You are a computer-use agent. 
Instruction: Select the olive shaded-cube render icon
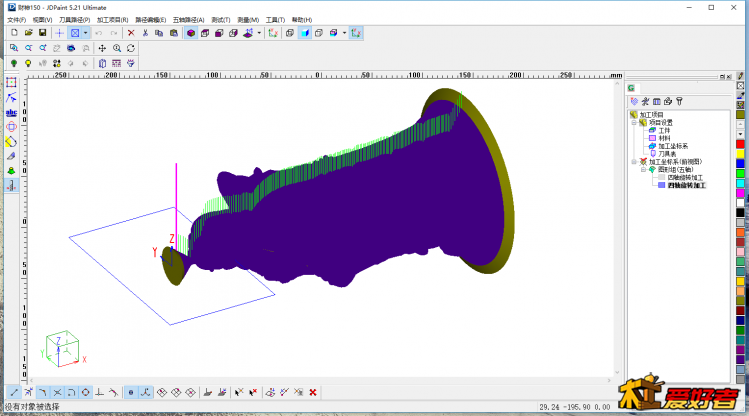[x=191, y=33]
